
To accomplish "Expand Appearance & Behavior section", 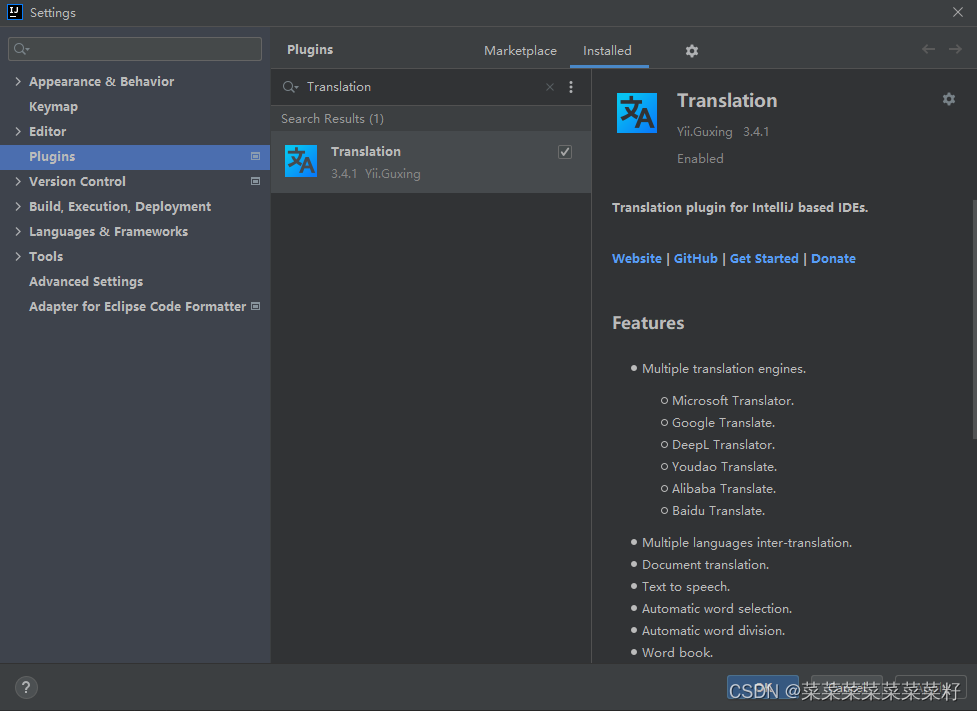I will [18, 82].
